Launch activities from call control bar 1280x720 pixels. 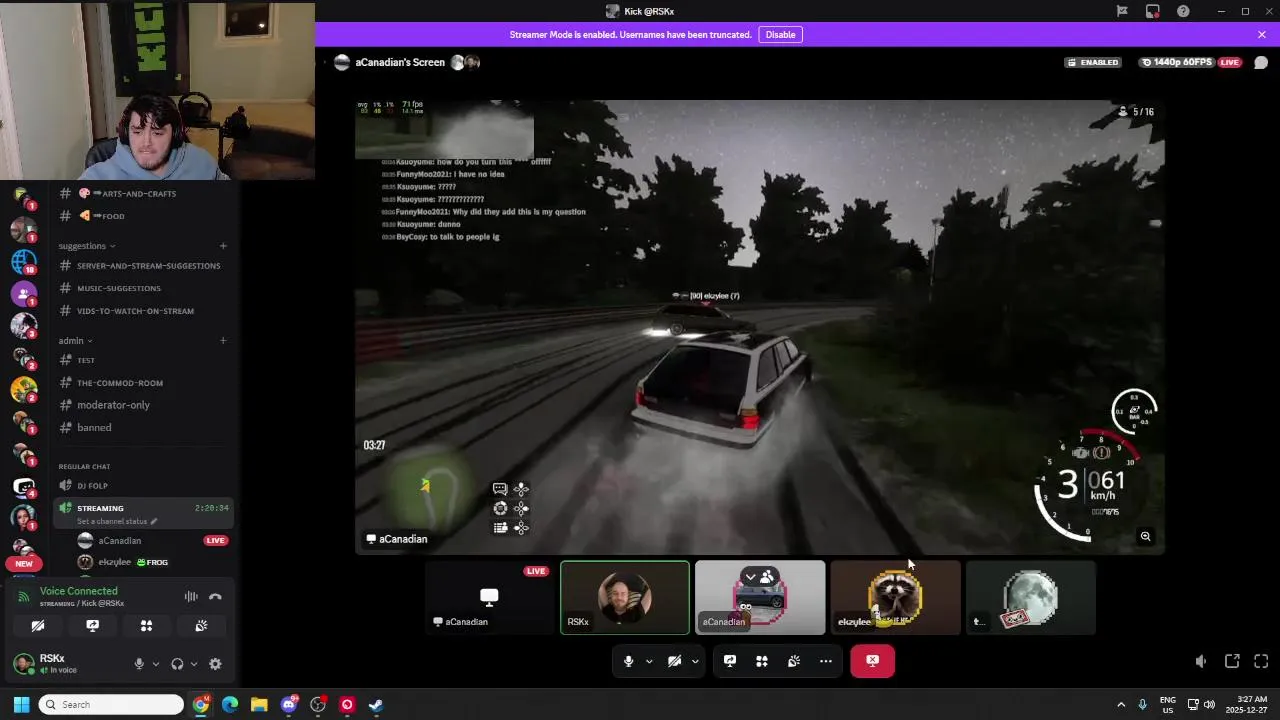click(762, 661)
